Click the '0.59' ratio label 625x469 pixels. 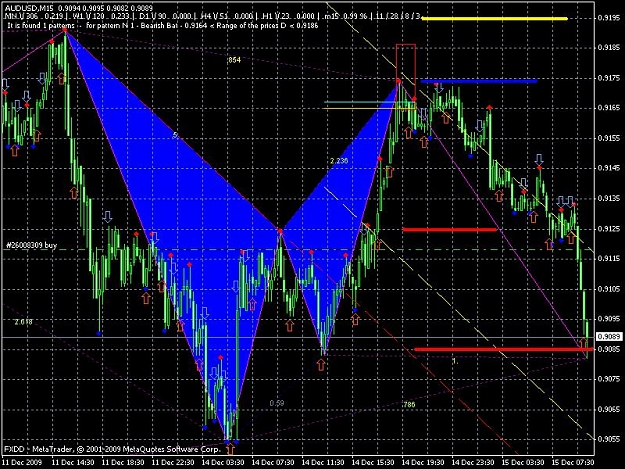(x=277, y=403)
